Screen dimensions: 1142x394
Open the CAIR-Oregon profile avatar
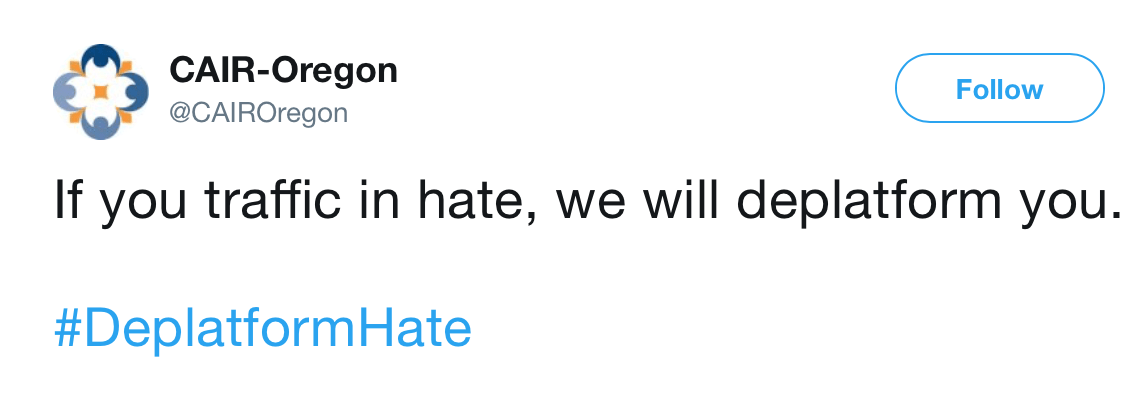(x=101, y=92)
